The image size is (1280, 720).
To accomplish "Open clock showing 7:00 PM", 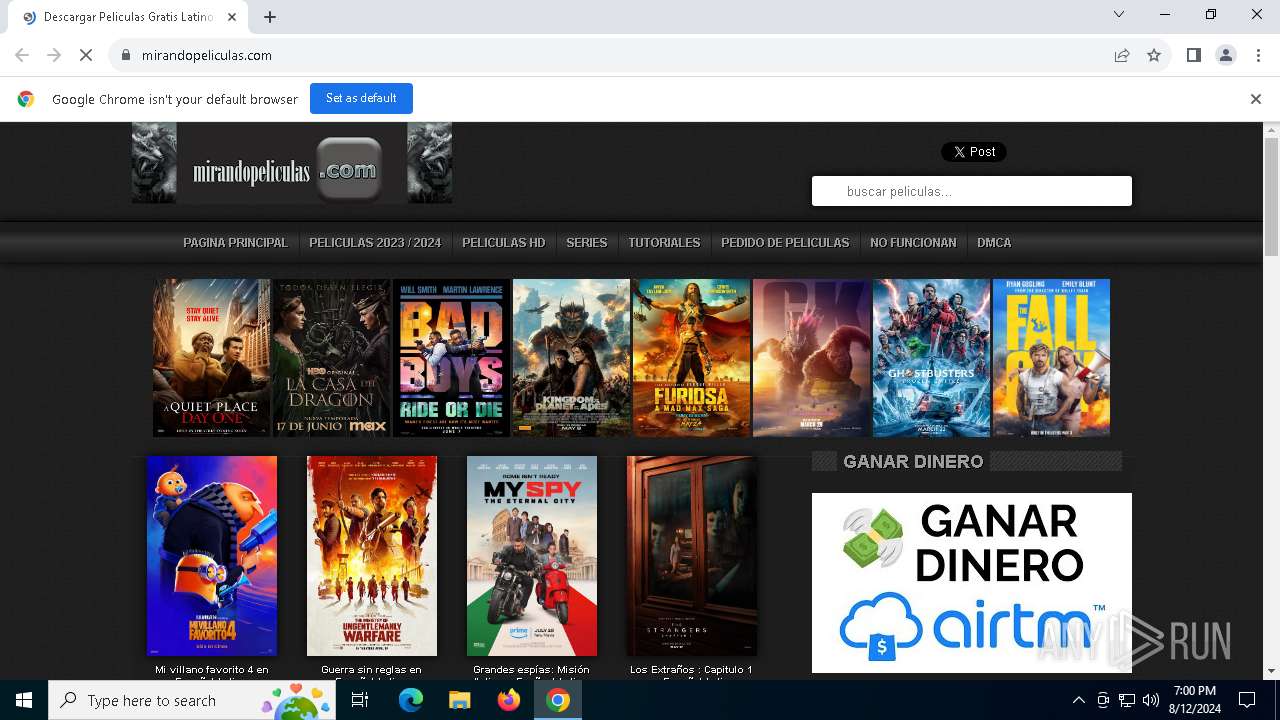I will pyautogui.click(x=1195, y=700).
